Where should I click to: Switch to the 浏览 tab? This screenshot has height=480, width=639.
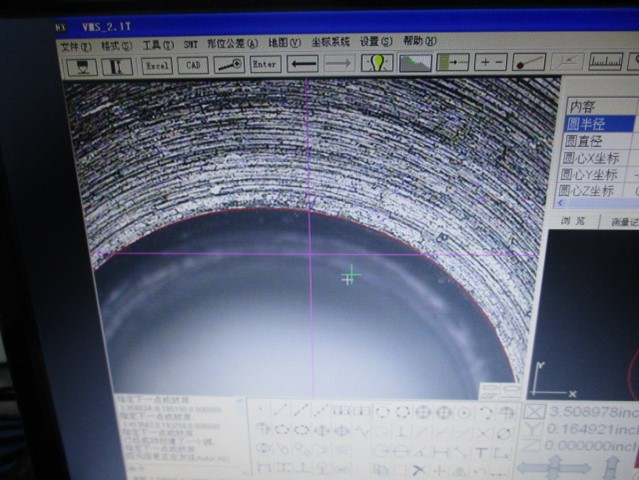(573, 221)
